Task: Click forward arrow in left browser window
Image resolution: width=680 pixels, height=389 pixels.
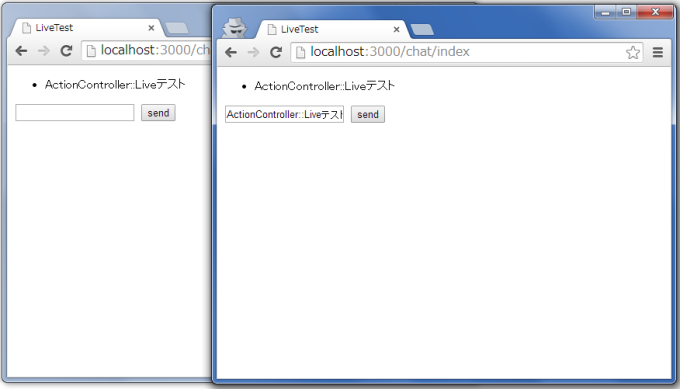Action: tap(43, 51)
